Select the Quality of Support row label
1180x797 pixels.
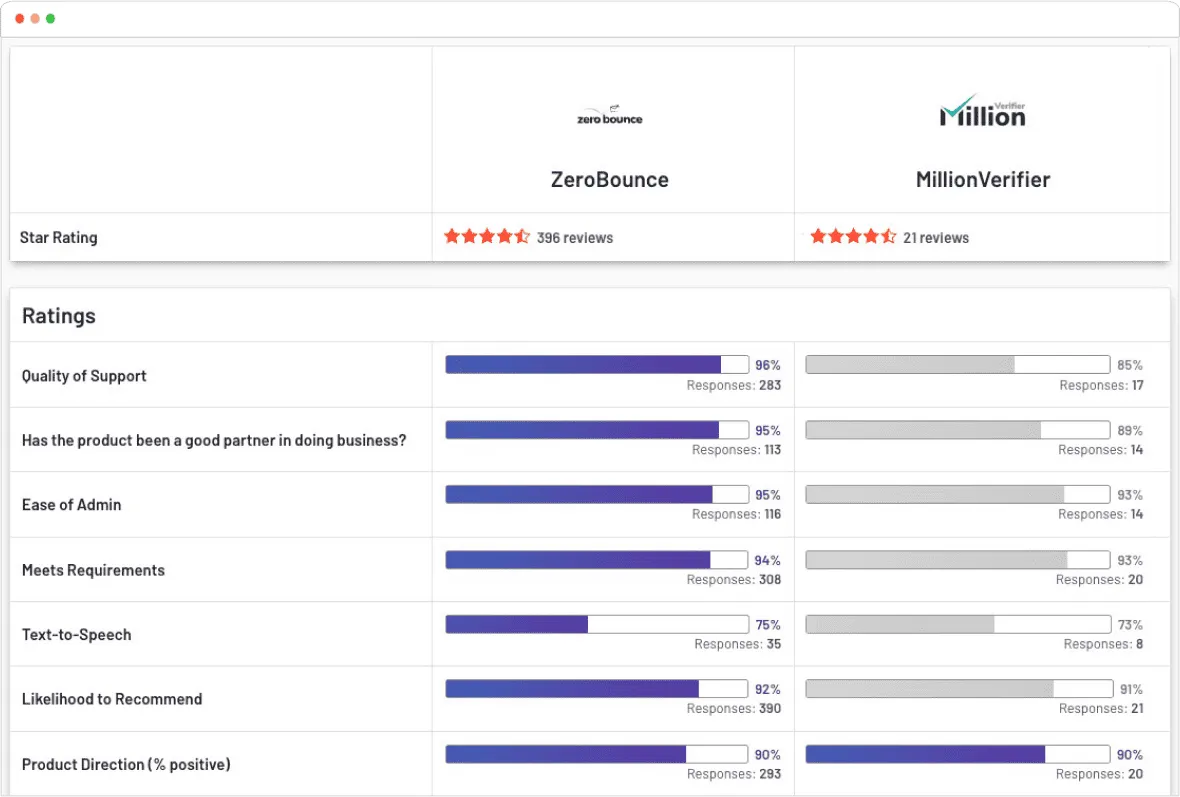click(x=84, y=376)
